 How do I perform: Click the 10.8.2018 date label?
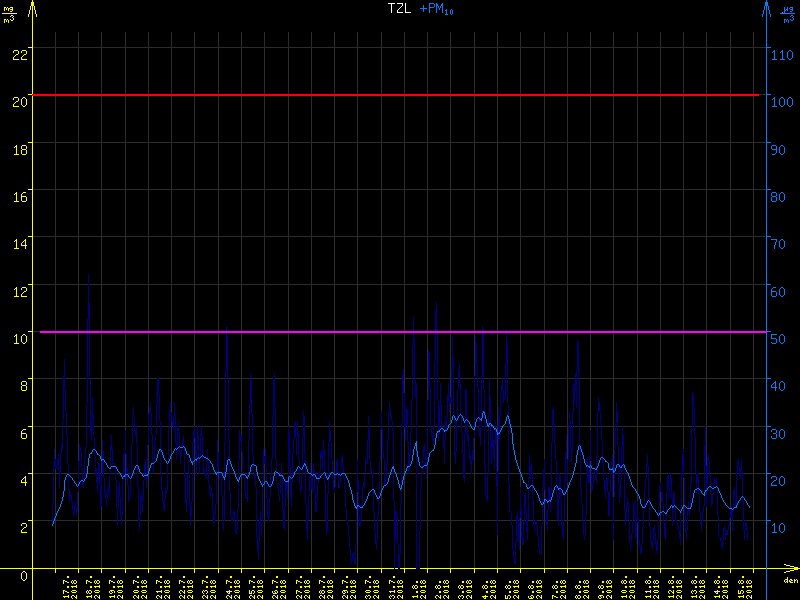[x=630, y=587]
